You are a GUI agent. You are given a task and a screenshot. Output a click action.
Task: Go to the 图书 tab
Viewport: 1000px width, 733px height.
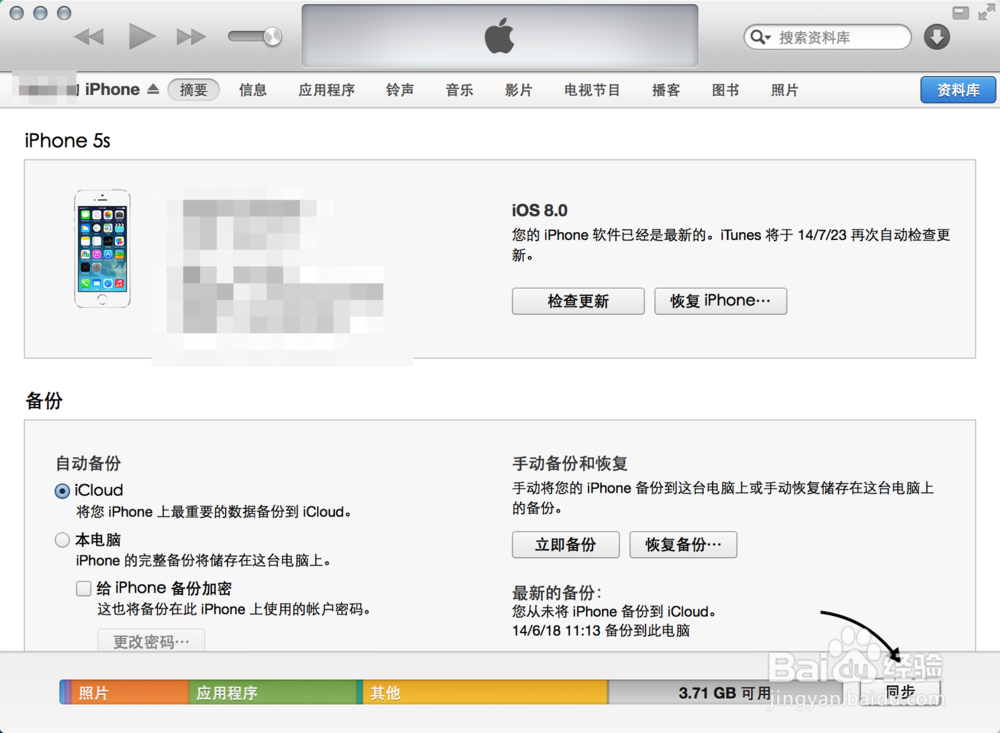(725, 90)
